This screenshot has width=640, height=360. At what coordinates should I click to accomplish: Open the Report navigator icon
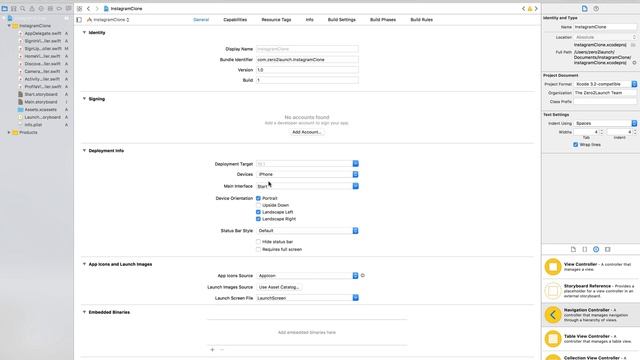[68, 9]
